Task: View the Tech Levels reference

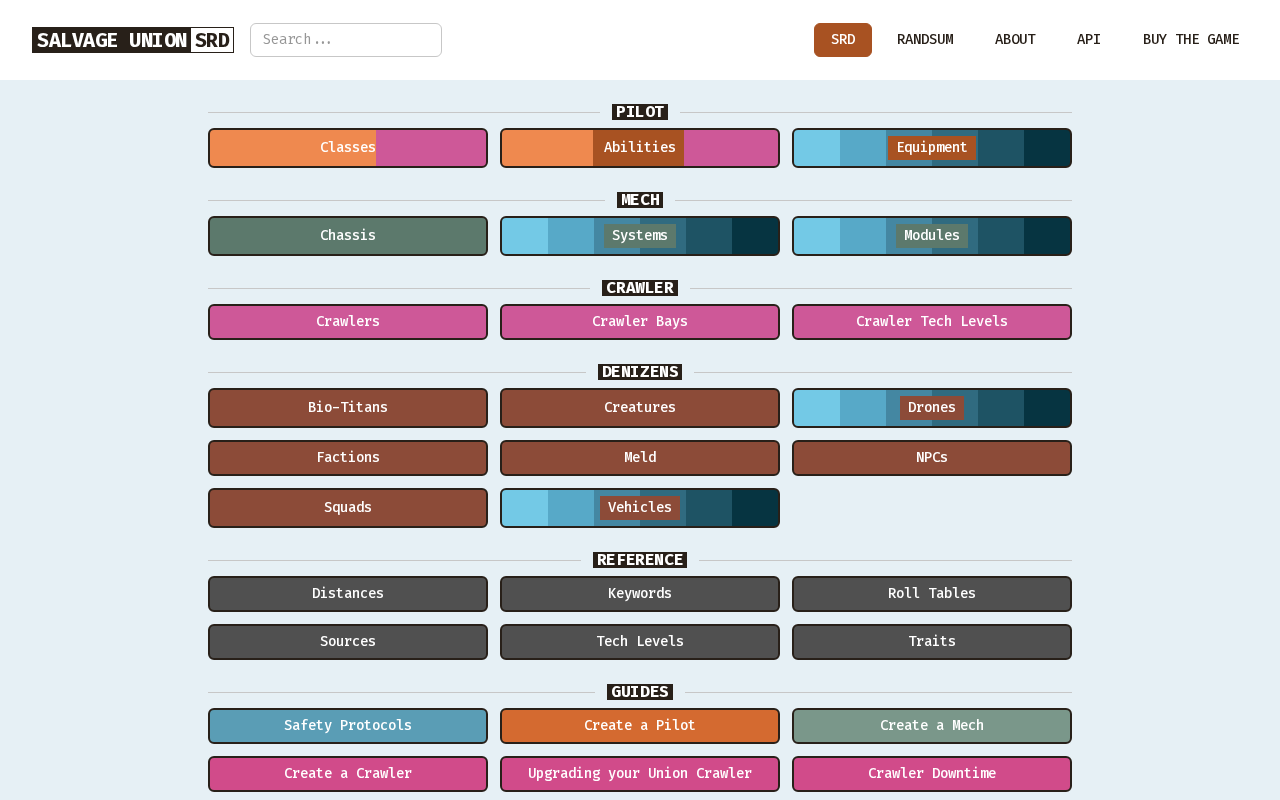Action: point(640,642)
